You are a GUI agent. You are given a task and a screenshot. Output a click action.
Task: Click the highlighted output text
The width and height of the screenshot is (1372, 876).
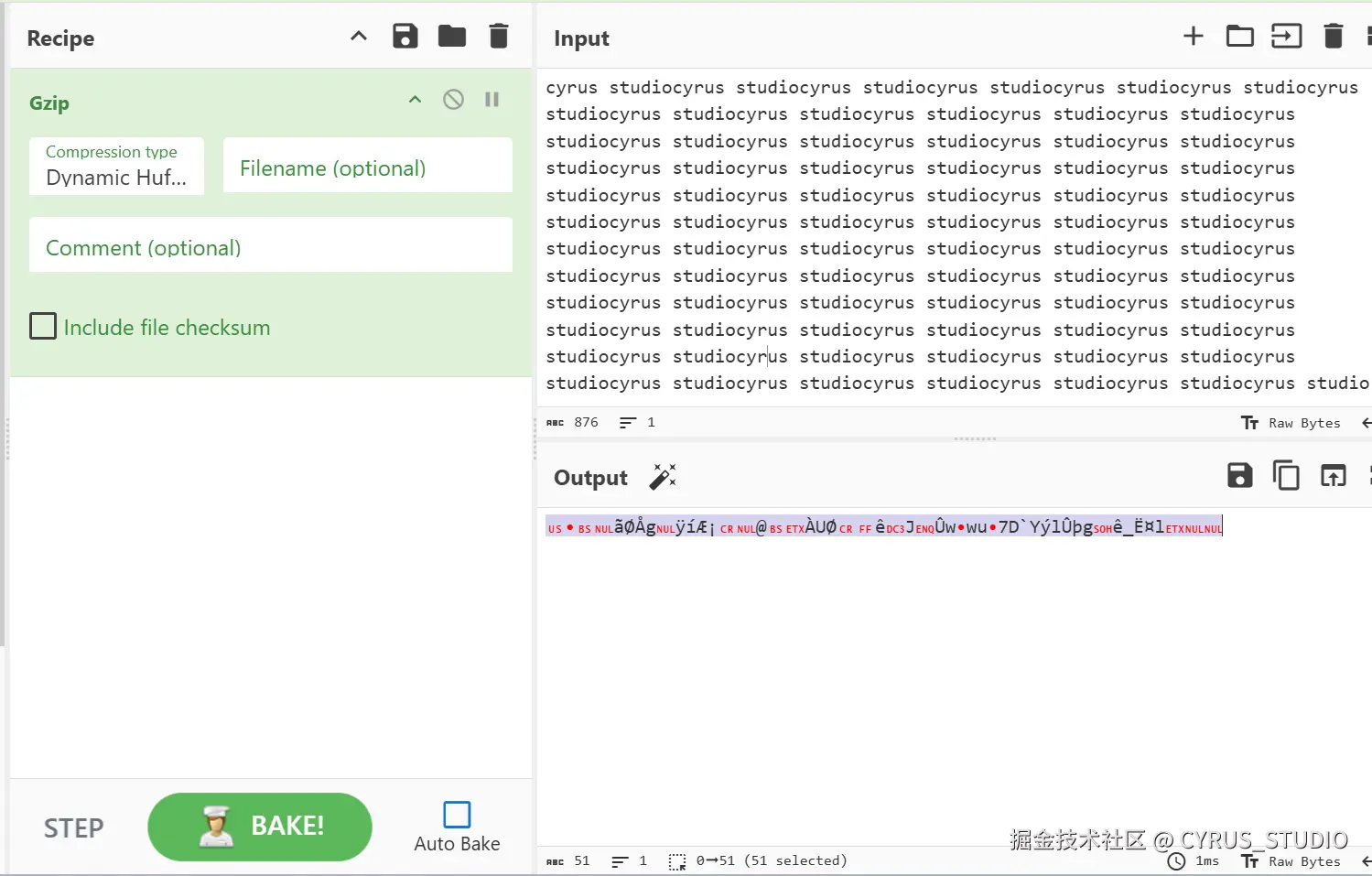coord(884,527)
